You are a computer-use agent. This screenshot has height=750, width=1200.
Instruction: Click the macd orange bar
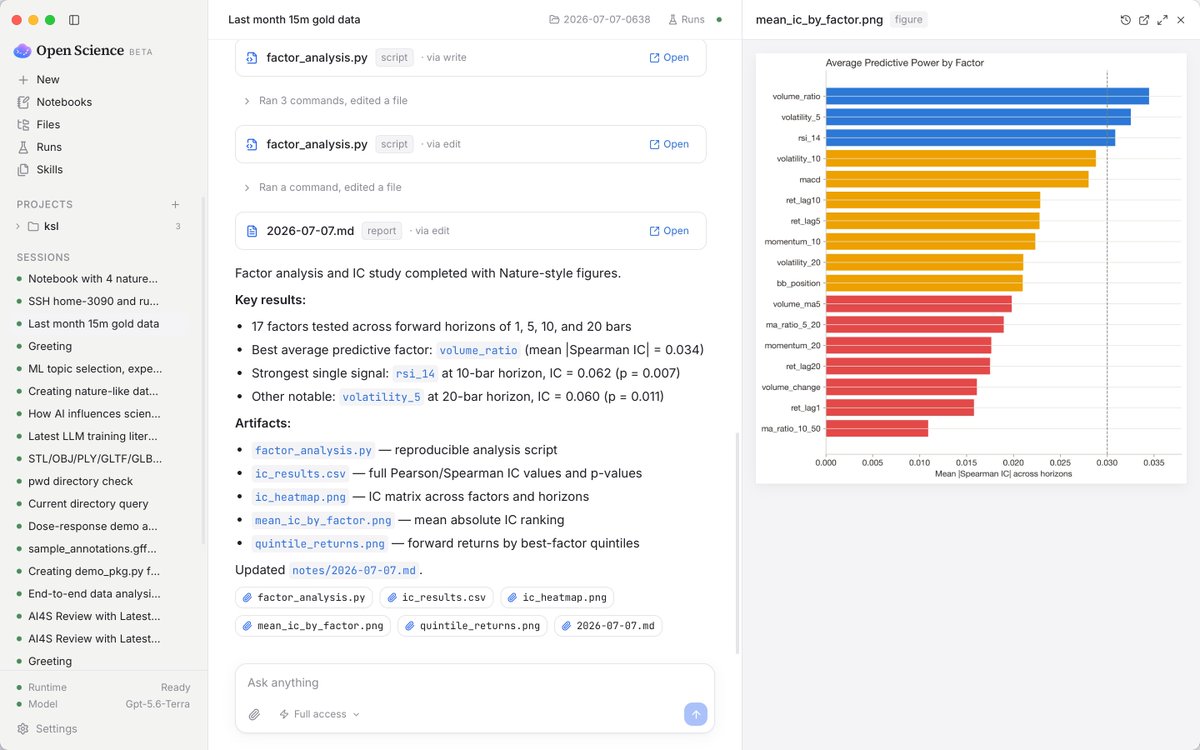point(957,179)
